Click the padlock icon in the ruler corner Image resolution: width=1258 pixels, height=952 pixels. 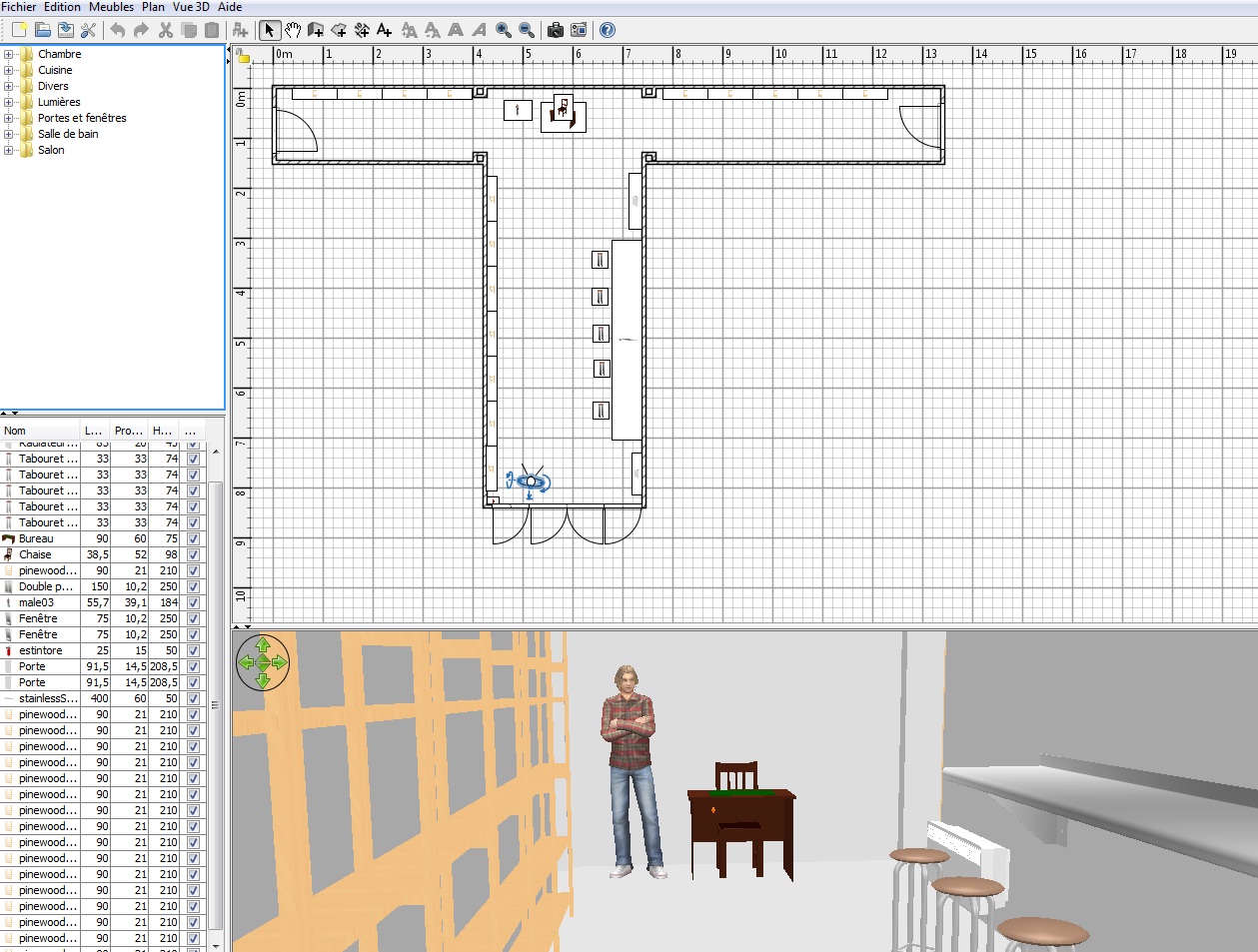coord(243,56)
